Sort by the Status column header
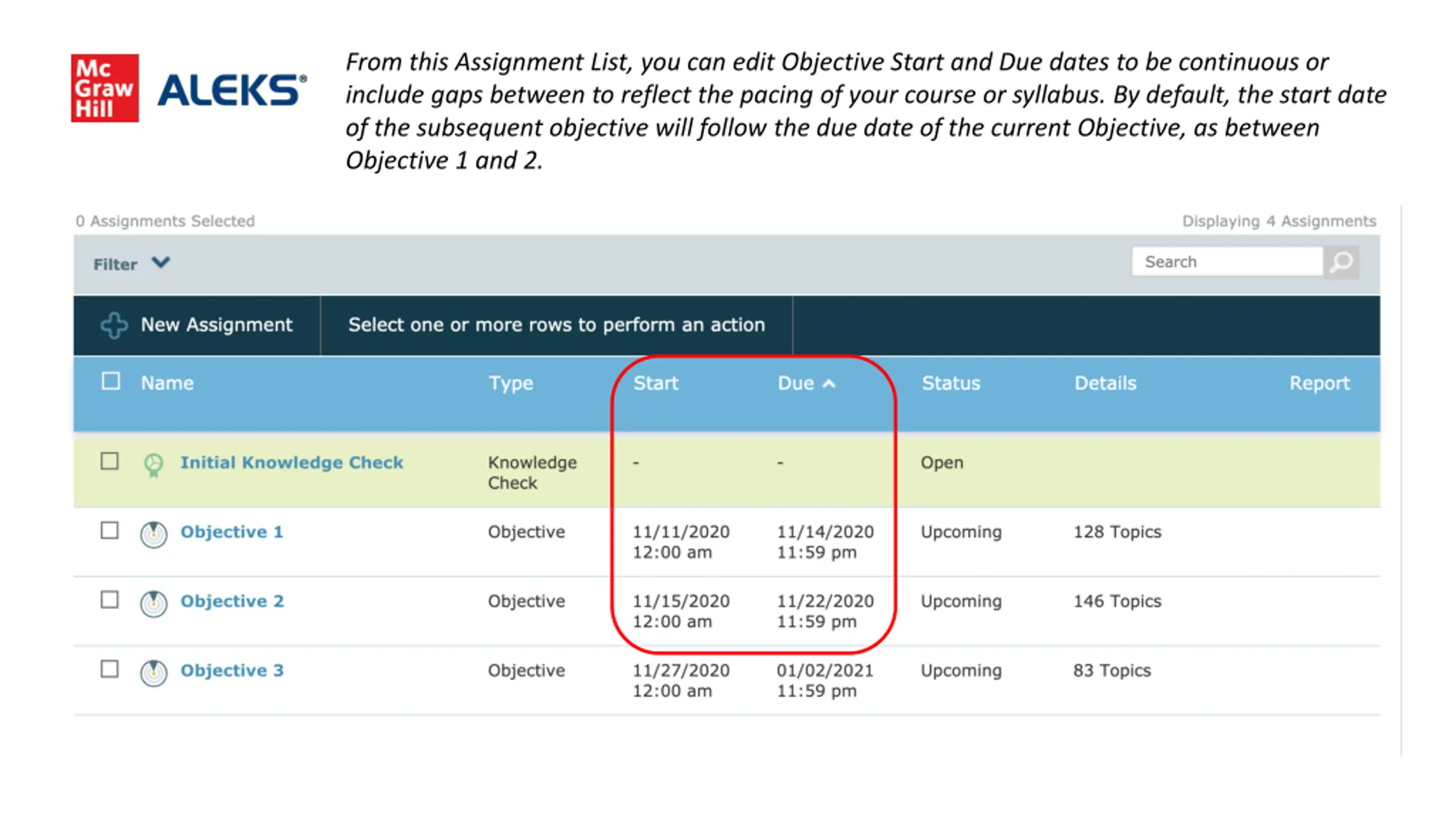Image resolution: width=1456 pixels, height=819 pixels. [951, 383]
